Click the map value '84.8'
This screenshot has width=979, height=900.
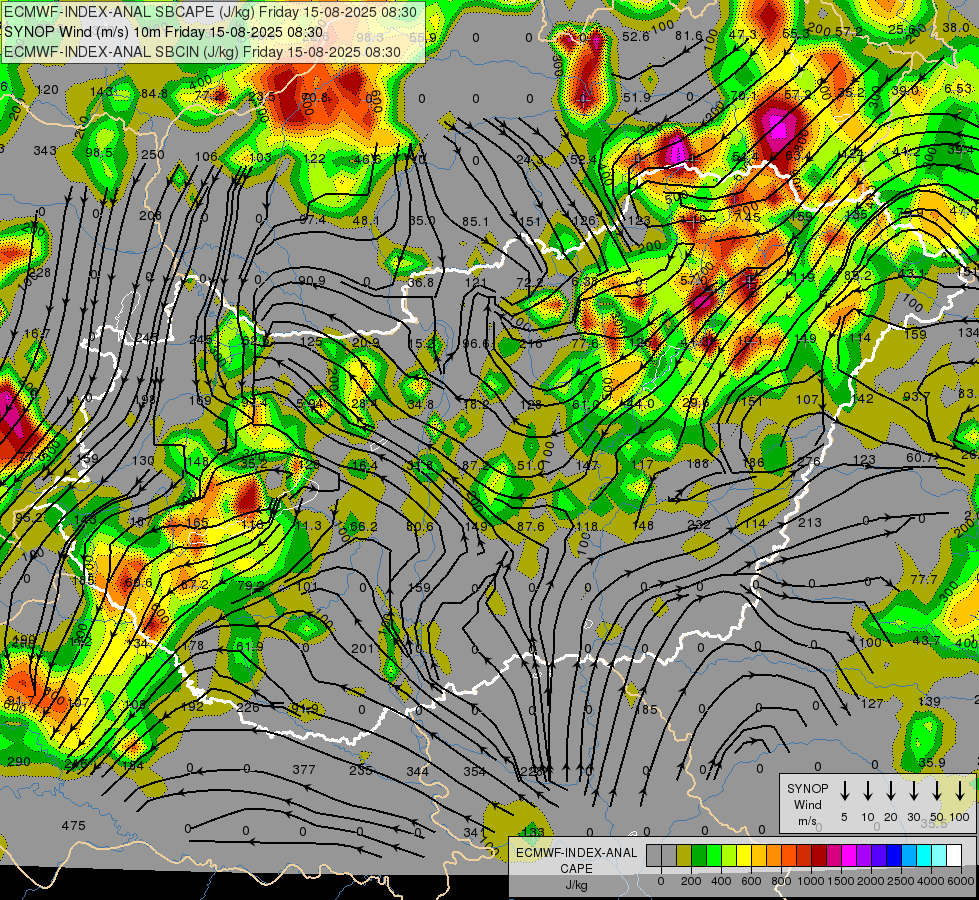(x=154, y=94)
